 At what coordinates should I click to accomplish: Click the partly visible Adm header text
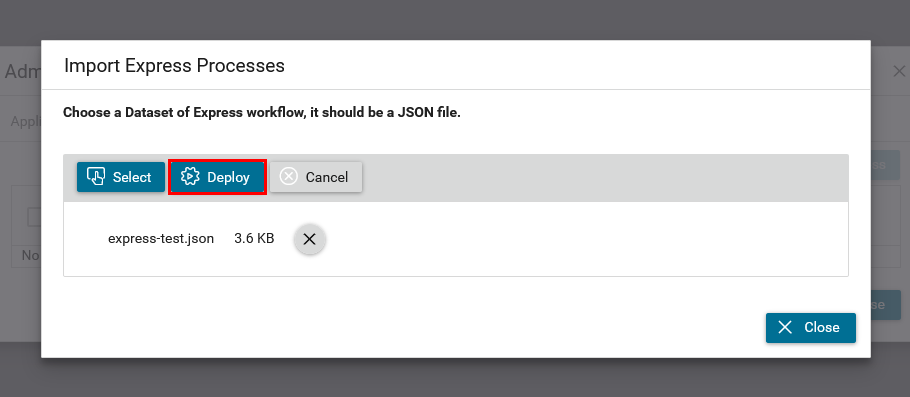[x=23, y=72]
